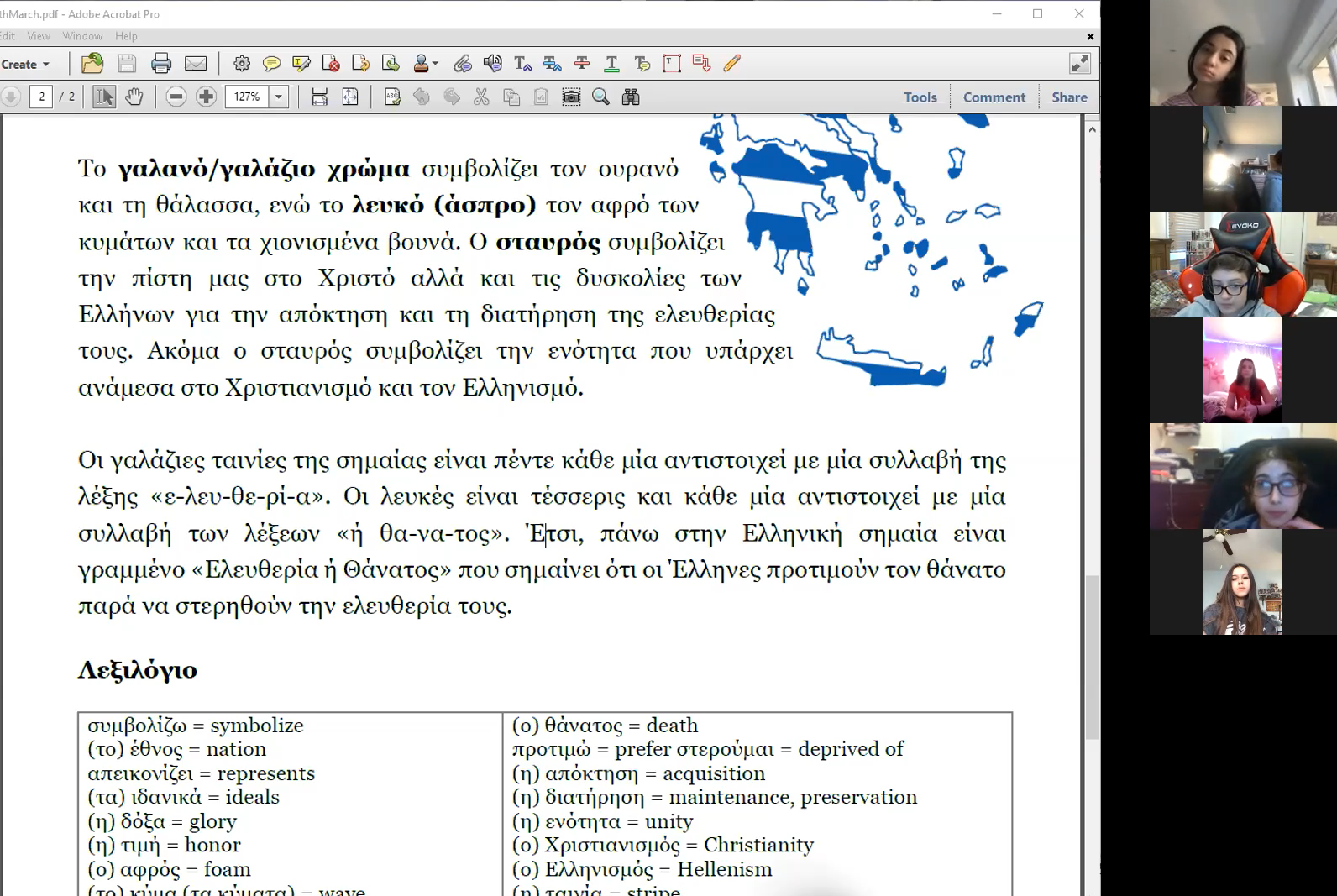Screen dimensions: 1337x896
Task: Add a sticky note comment bubble
Action: point(271,64)
